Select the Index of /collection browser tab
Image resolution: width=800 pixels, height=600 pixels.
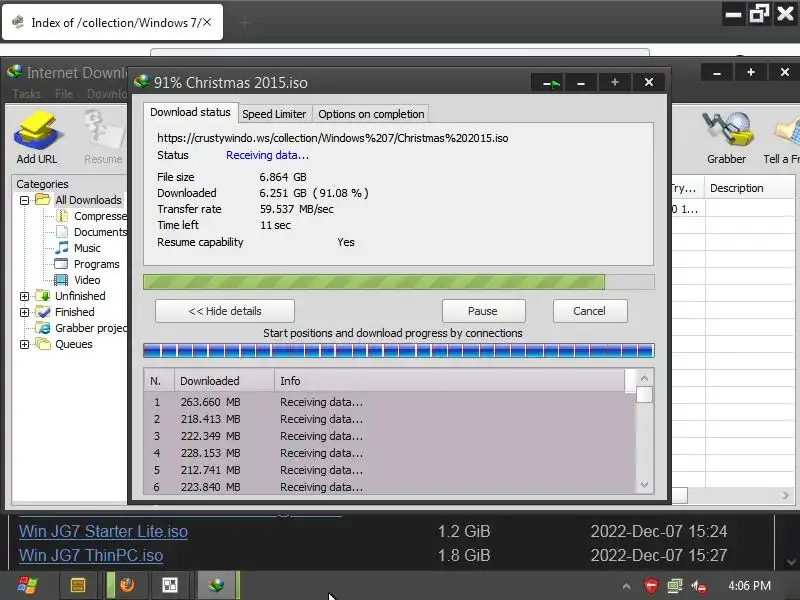point(112,22)
